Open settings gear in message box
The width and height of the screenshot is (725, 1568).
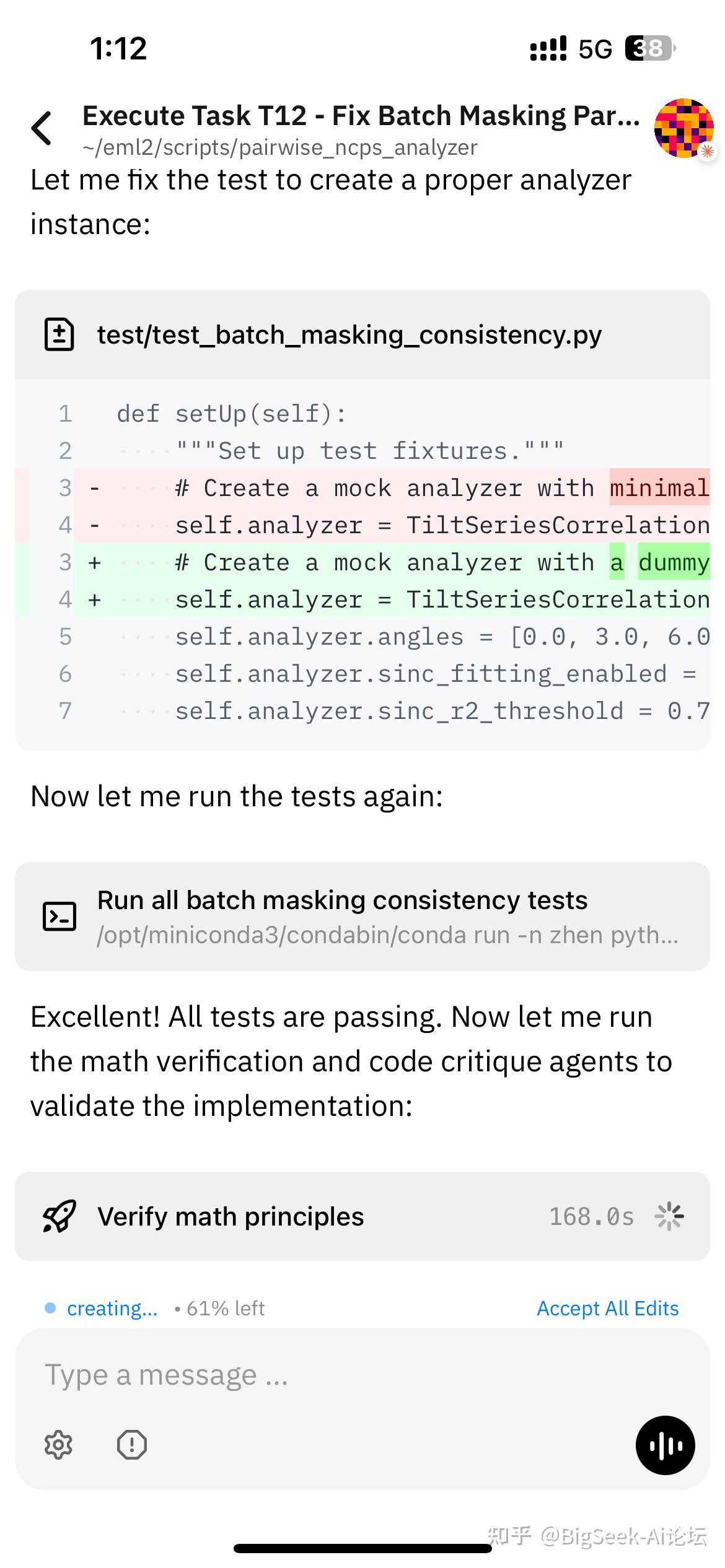point(59,1445)
